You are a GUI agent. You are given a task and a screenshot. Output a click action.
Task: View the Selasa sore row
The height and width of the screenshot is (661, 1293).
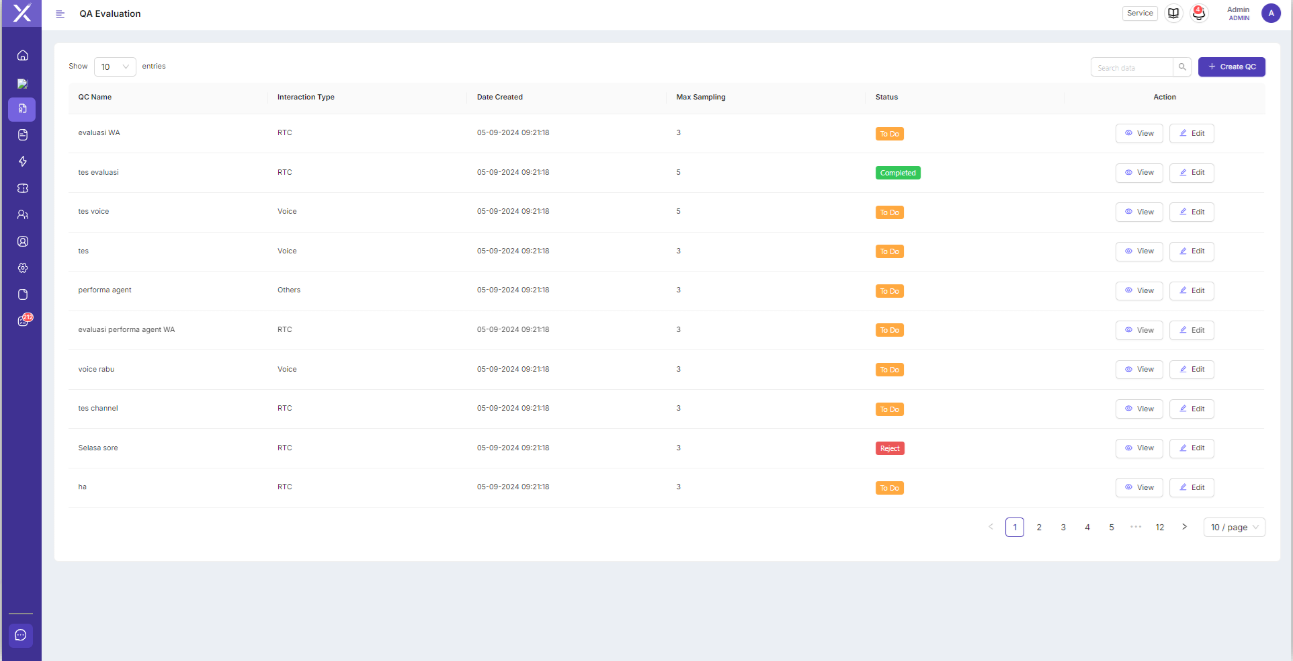(x=1139, y=448)
